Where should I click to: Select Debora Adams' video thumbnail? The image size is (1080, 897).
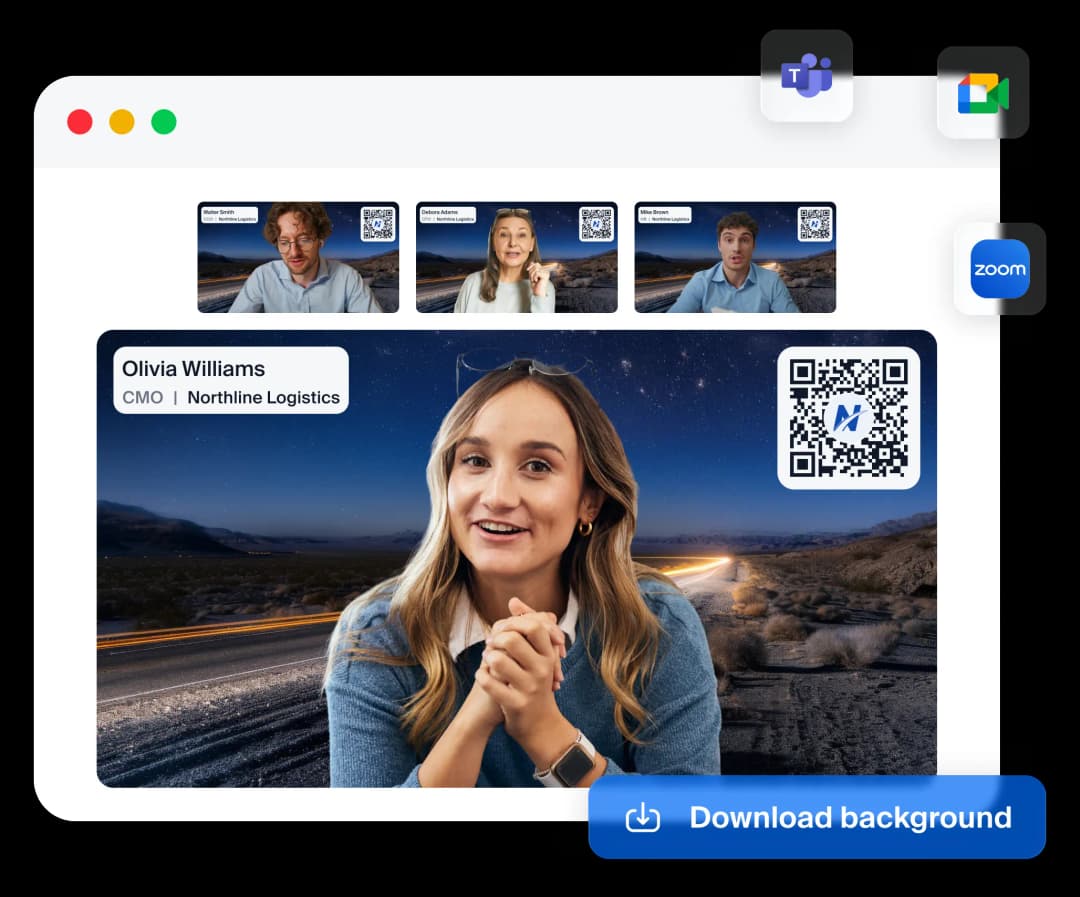(516, 258)
